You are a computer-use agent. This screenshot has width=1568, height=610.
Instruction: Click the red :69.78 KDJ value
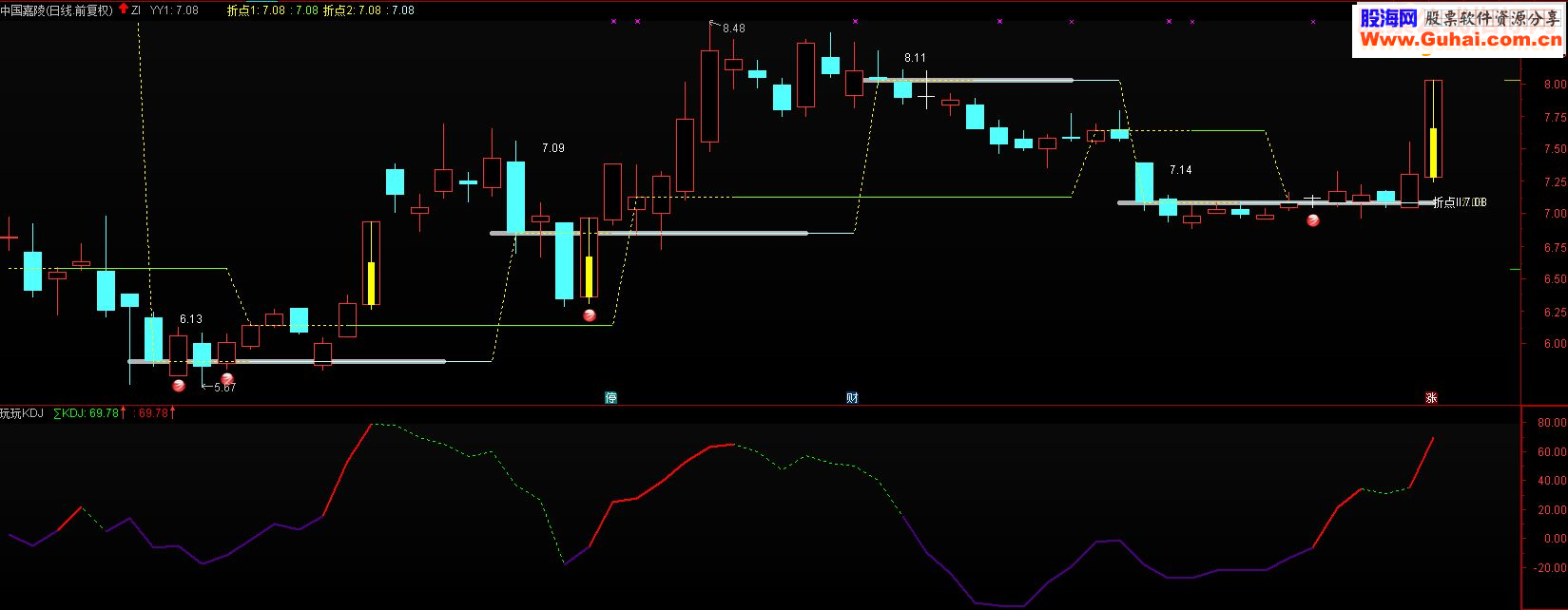click(x=152, y=413)
